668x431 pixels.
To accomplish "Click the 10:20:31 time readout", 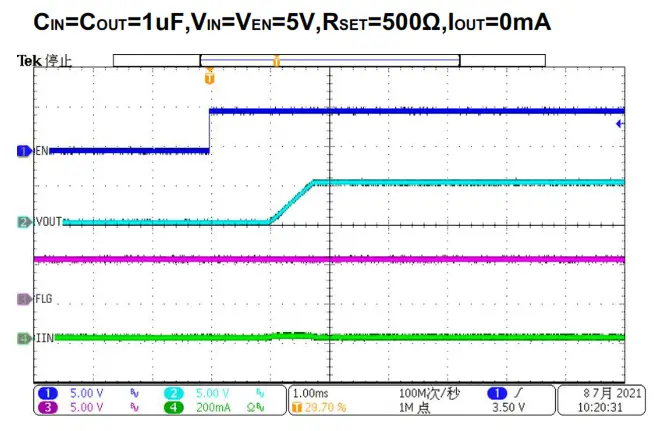I will 599,408.
